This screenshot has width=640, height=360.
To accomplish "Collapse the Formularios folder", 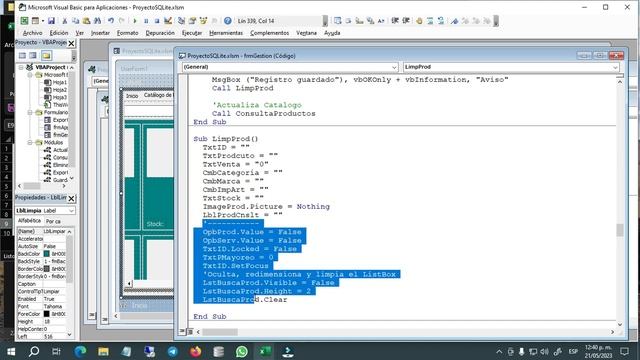I will [30, 112].
